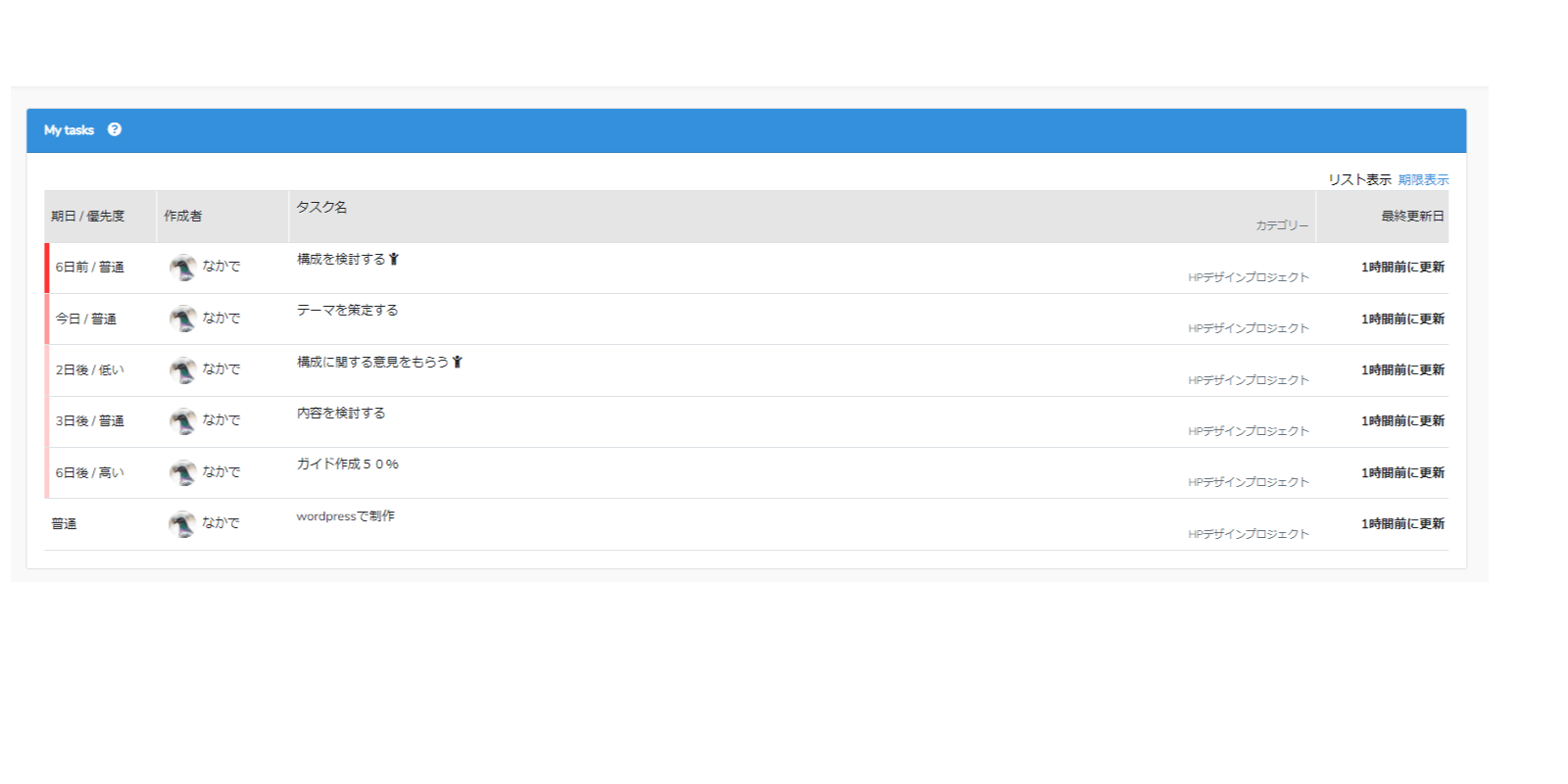1568x784 pixels.
Task: Click 1時間前に更新 in the 内容を検討する row
Action: [1402, 420]
